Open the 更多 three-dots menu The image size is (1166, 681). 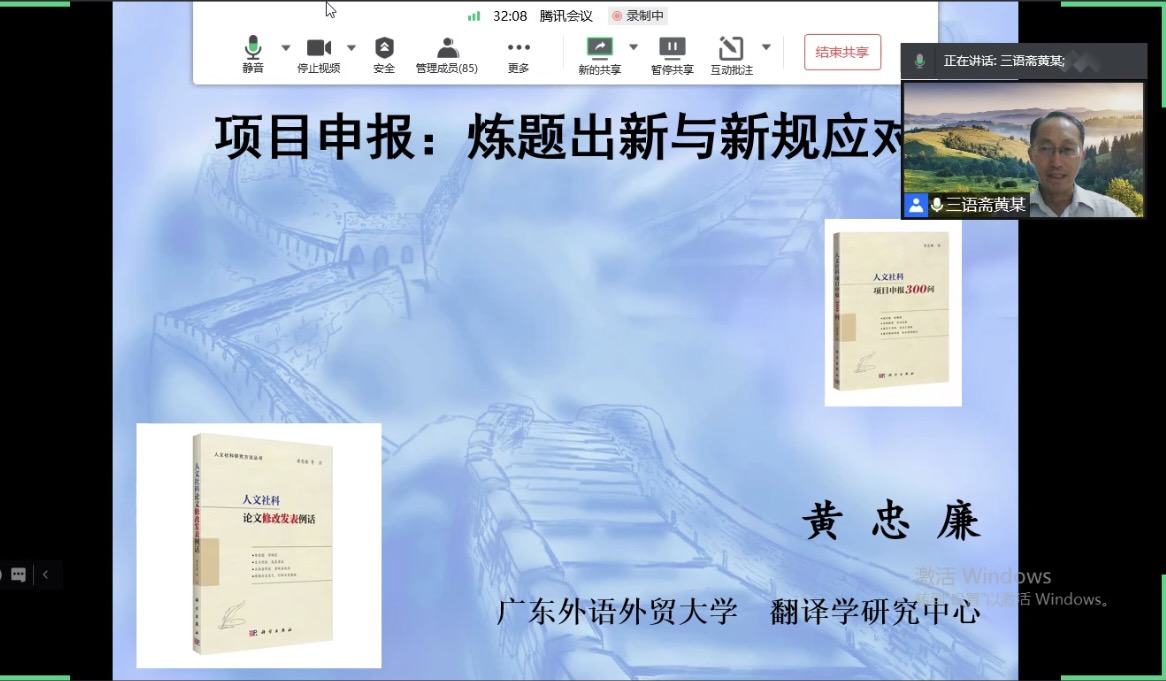(518, 54)
